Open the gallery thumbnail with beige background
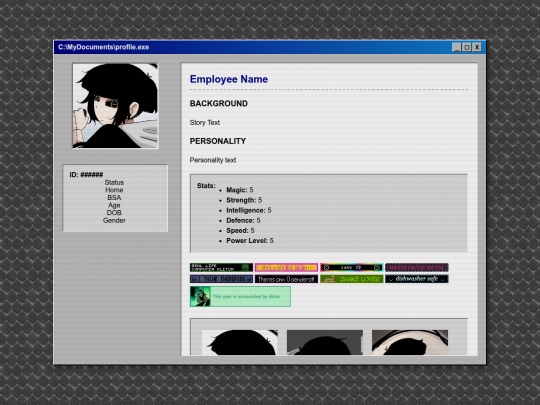 point(410,342)
